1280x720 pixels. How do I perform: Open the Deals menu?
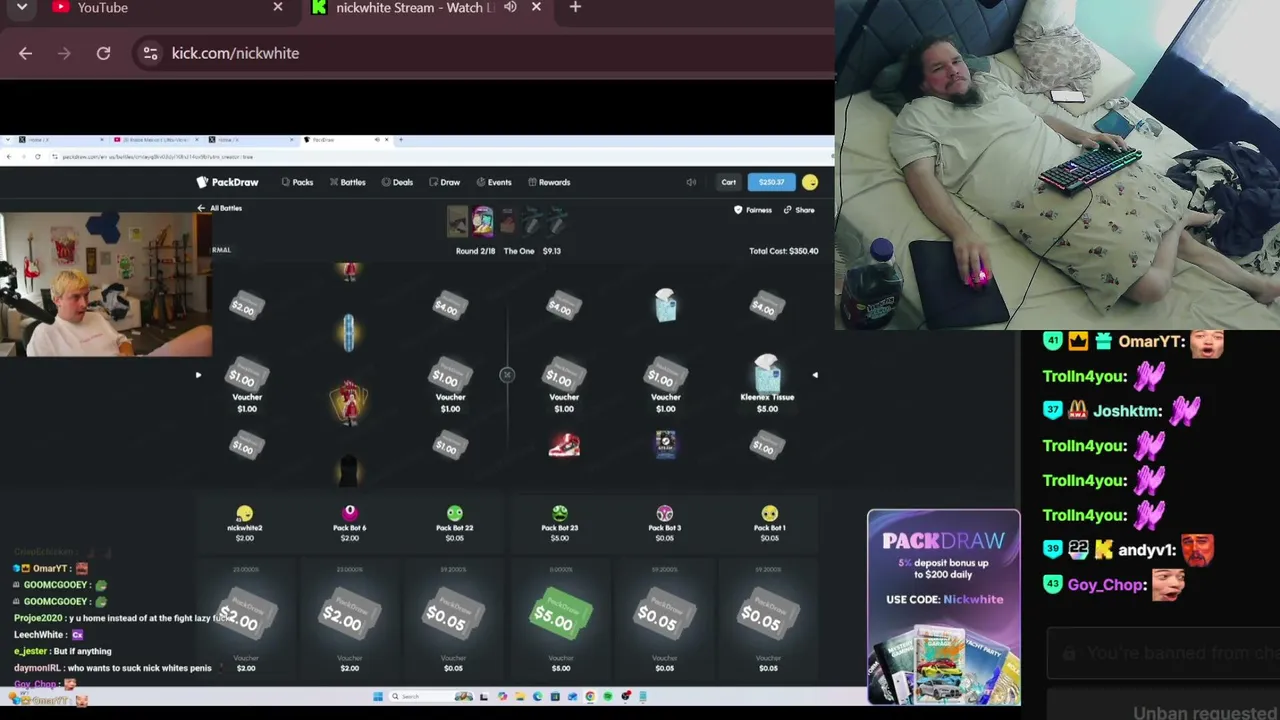coord(397,182)
